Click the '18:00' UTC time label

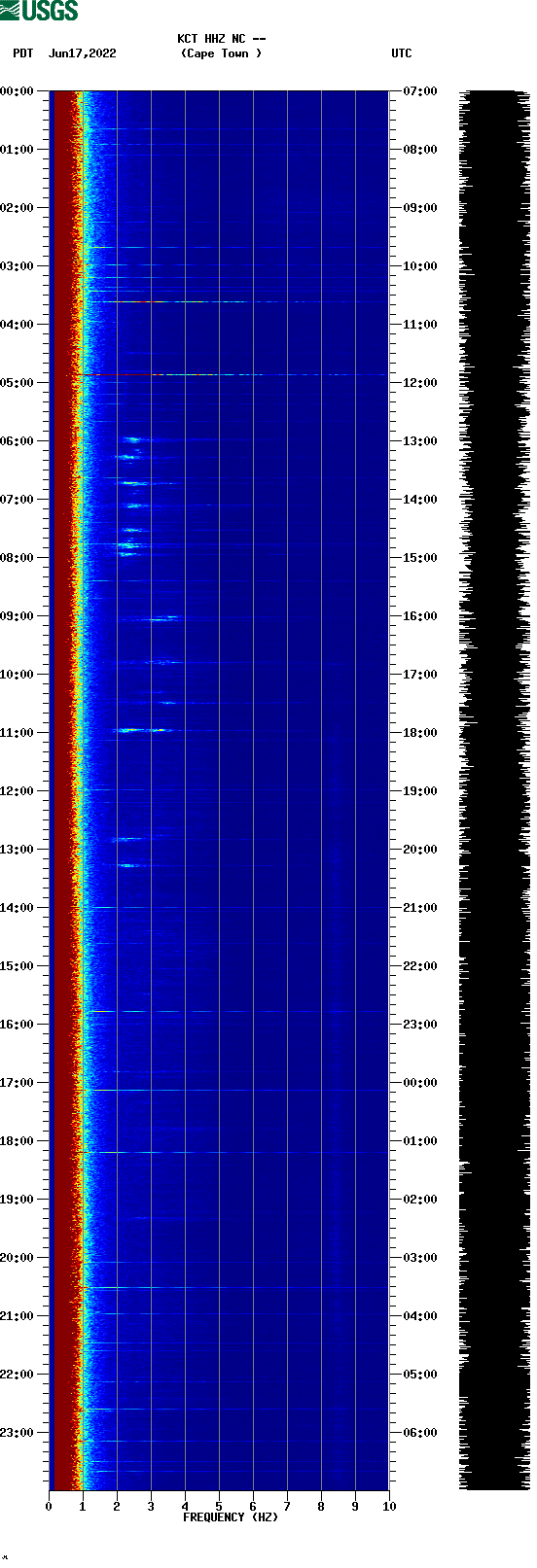point(420,733)
